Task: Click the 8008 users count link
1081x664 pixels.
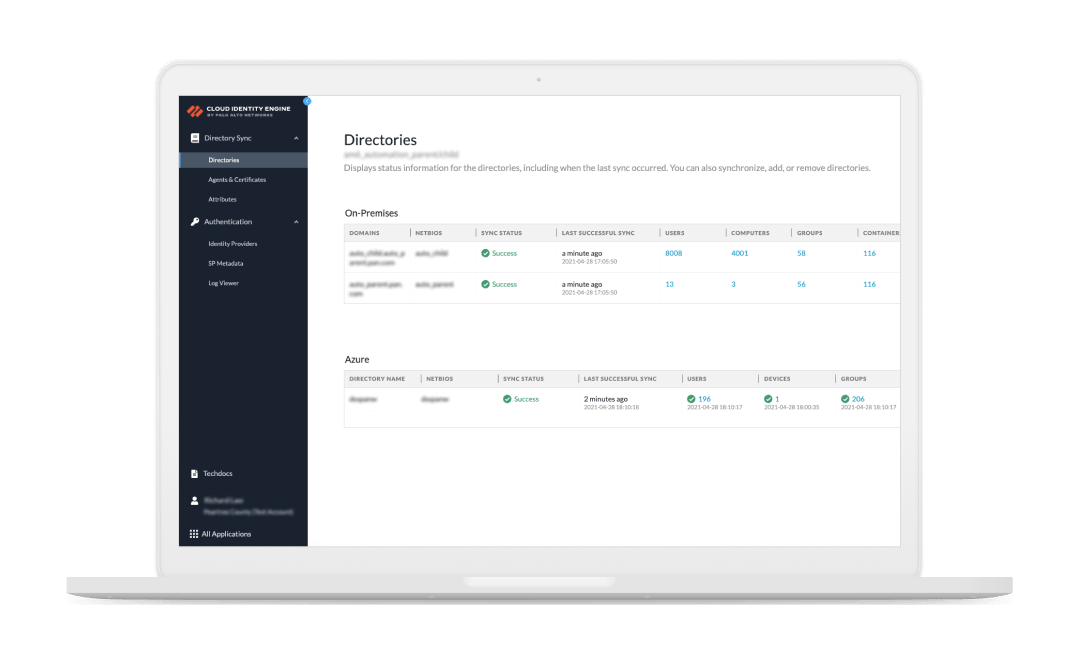Action: tap(673, 253)
